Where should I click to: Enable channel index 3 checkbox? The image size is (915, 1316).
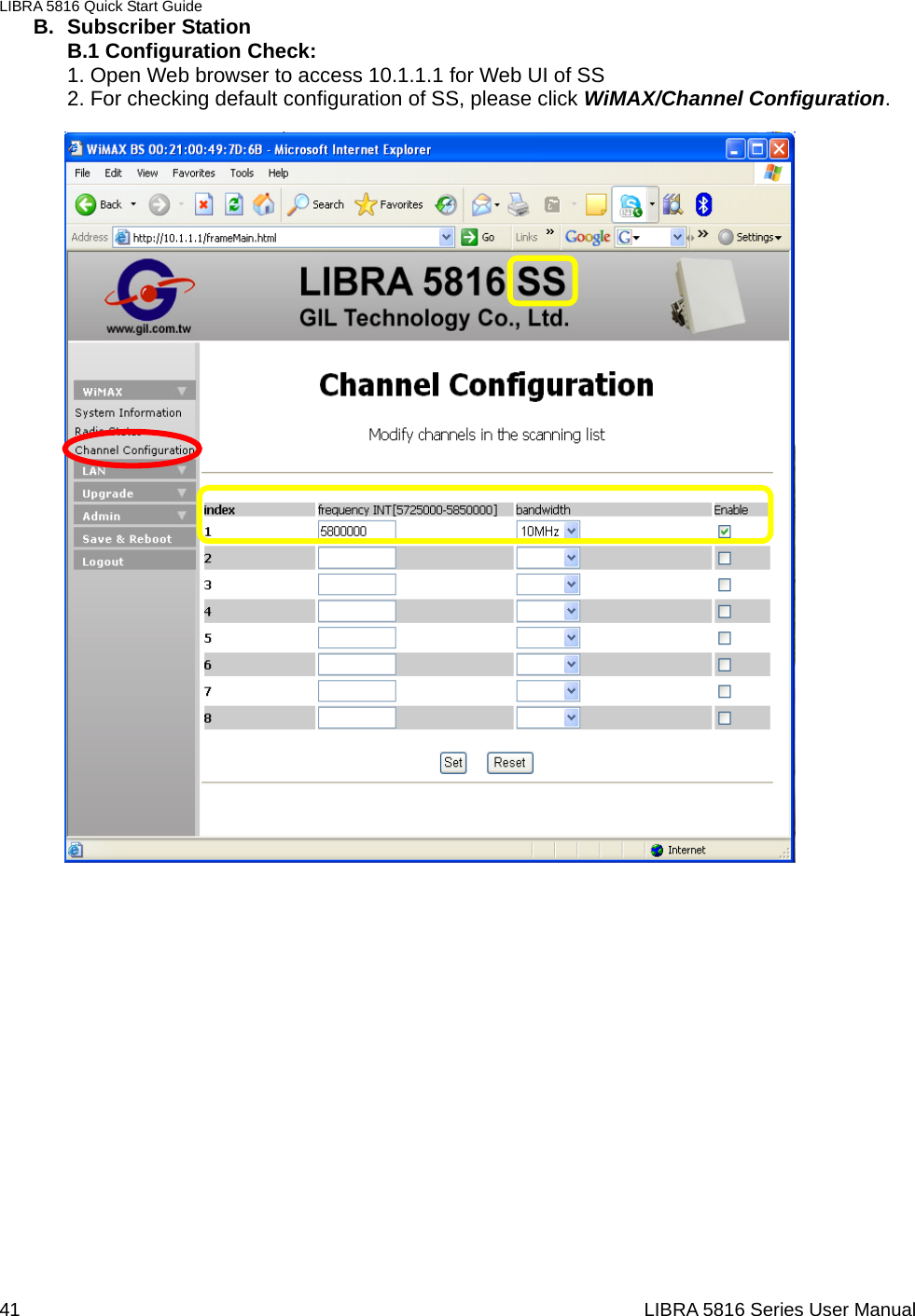[725, 585]
